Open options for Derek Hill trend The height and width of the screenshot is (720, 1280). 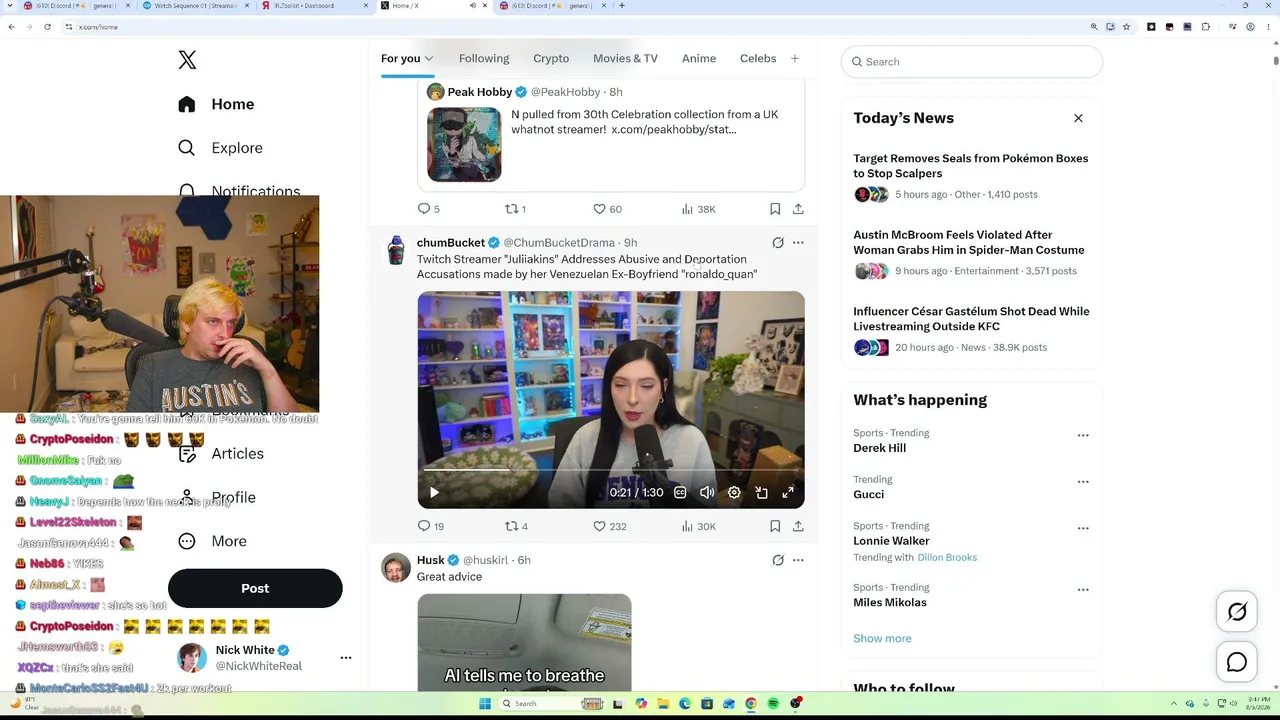(x=1083, y=435)
